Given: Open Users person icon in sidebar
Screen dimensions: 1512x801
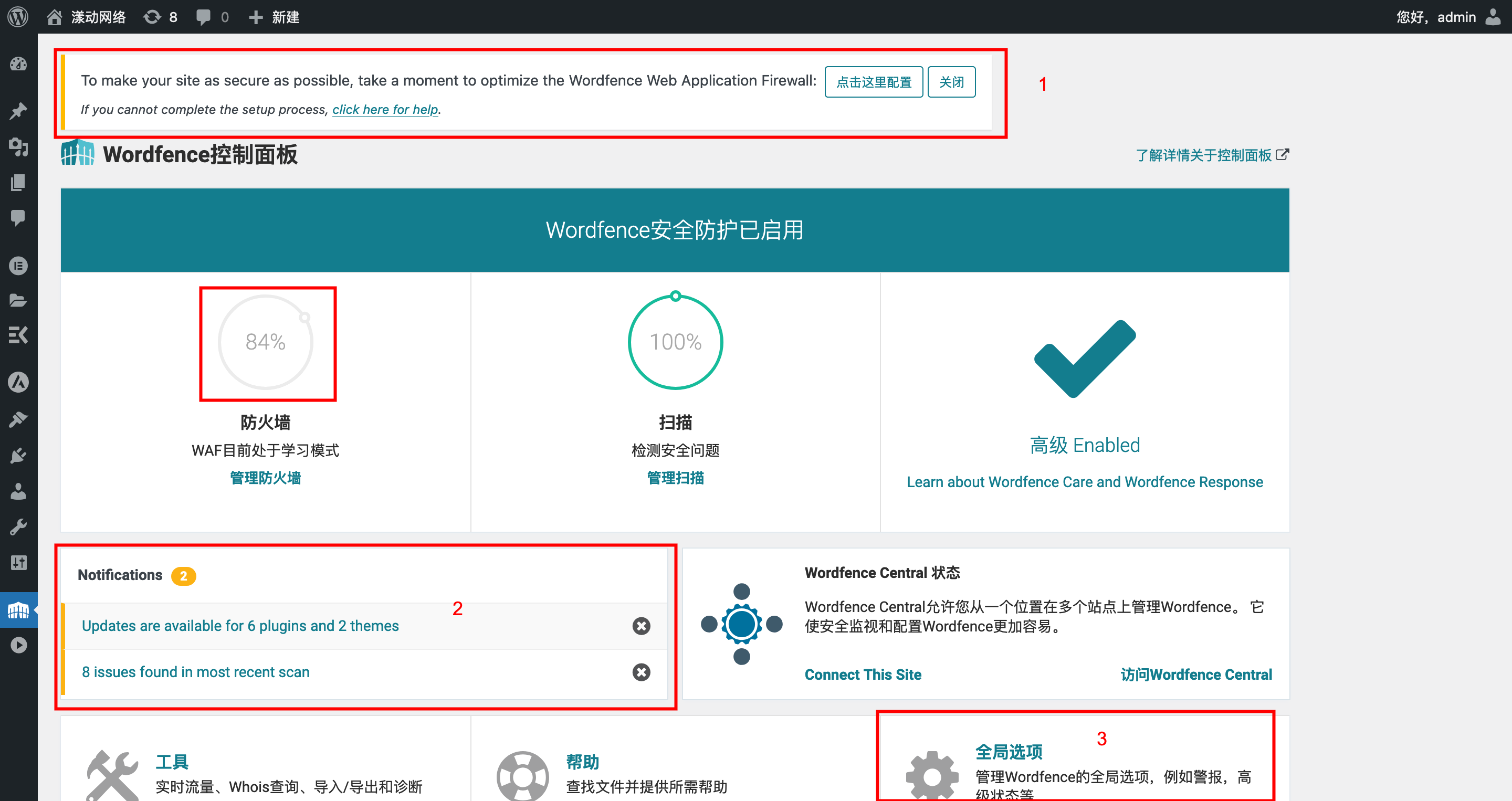Looking at the screenshot, I should (x=18, y=491).
